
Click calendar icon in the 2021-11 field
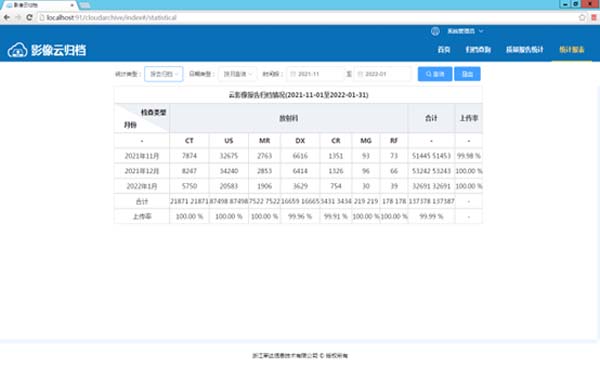coord(293,74)
